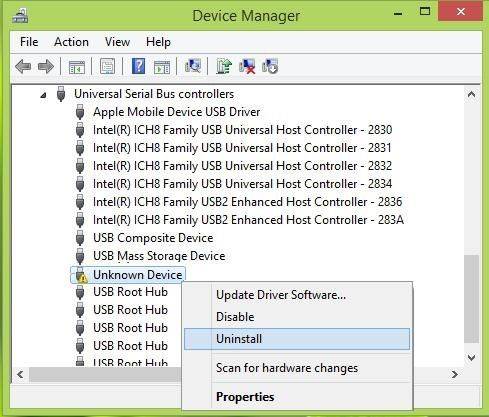Open the Action menu
The height and width of the screenshot is (417, 489).
[71, 42]
